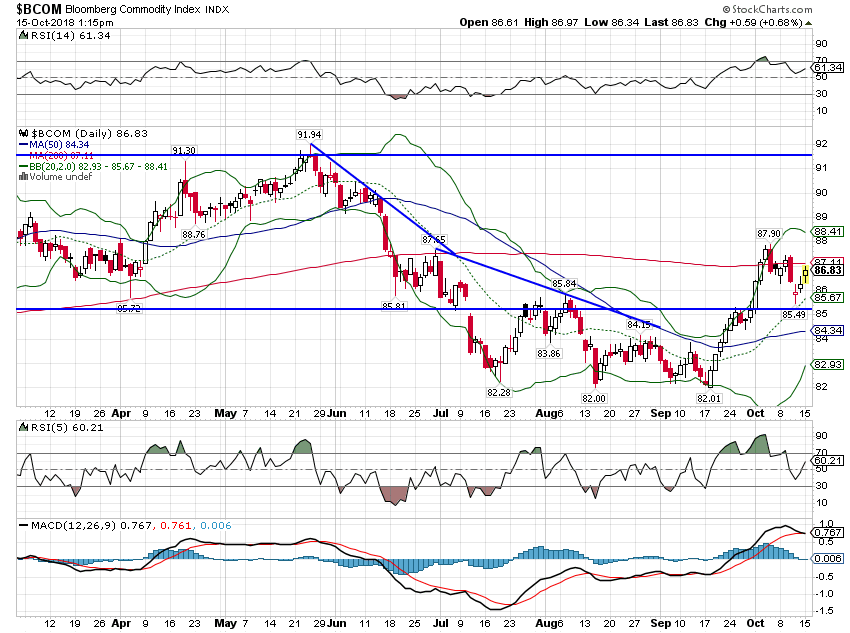Open the StockCharts.com copyright link
Image resolution: width=850 pixels, height=633 pixels.
click(767, 9)
